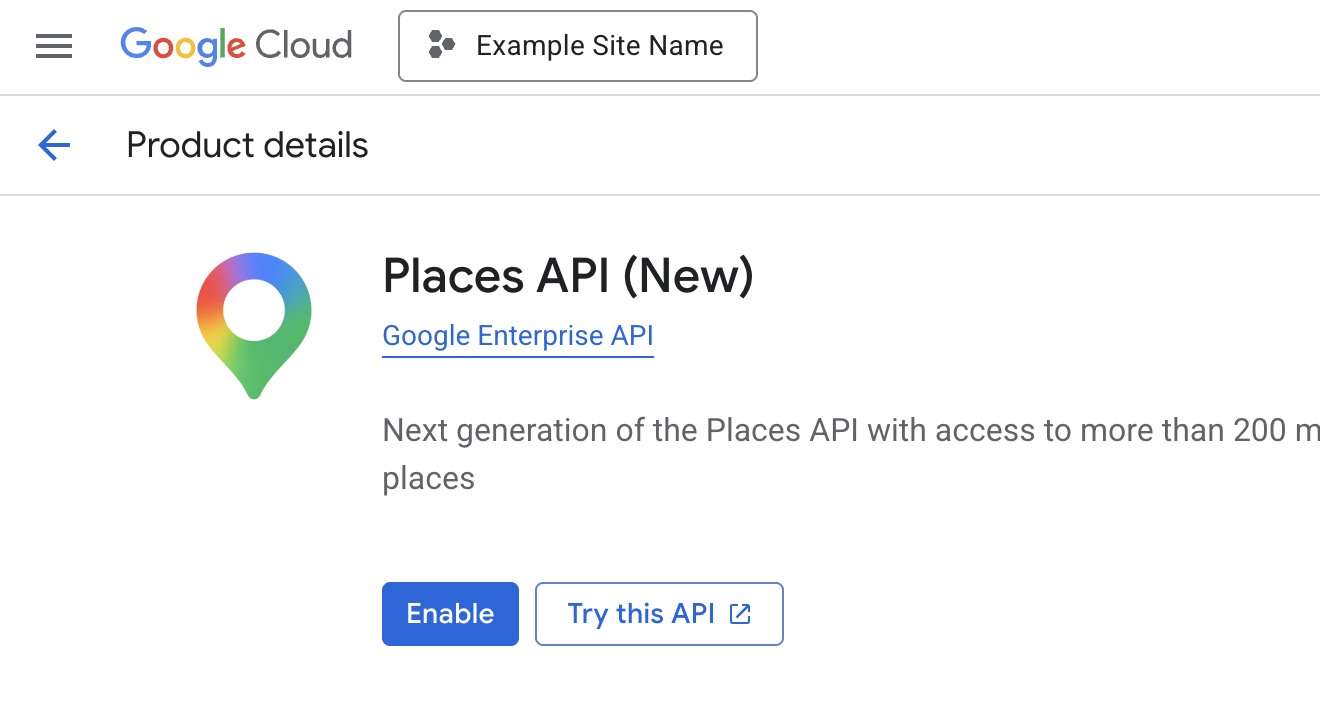1320x720 pixels.
Task: Click the Google Cloud logo
Action: click(x=236, y=46)
